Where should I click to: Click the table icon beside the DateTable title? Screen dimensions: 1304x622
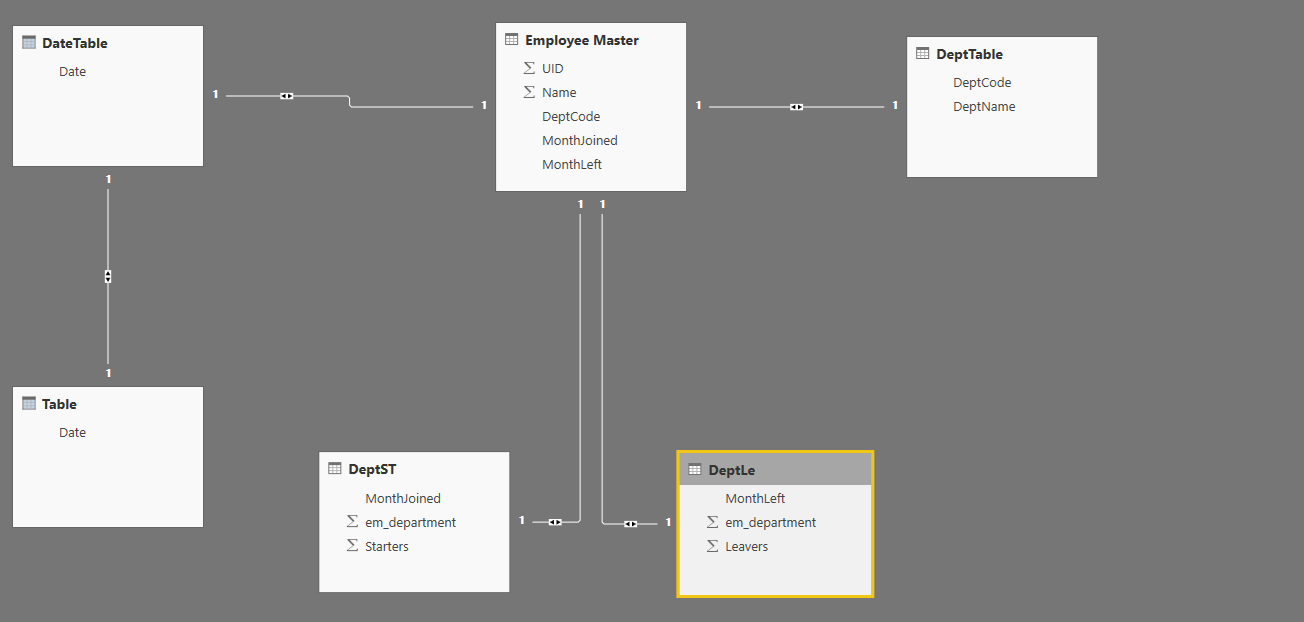[x=29, y=43]
